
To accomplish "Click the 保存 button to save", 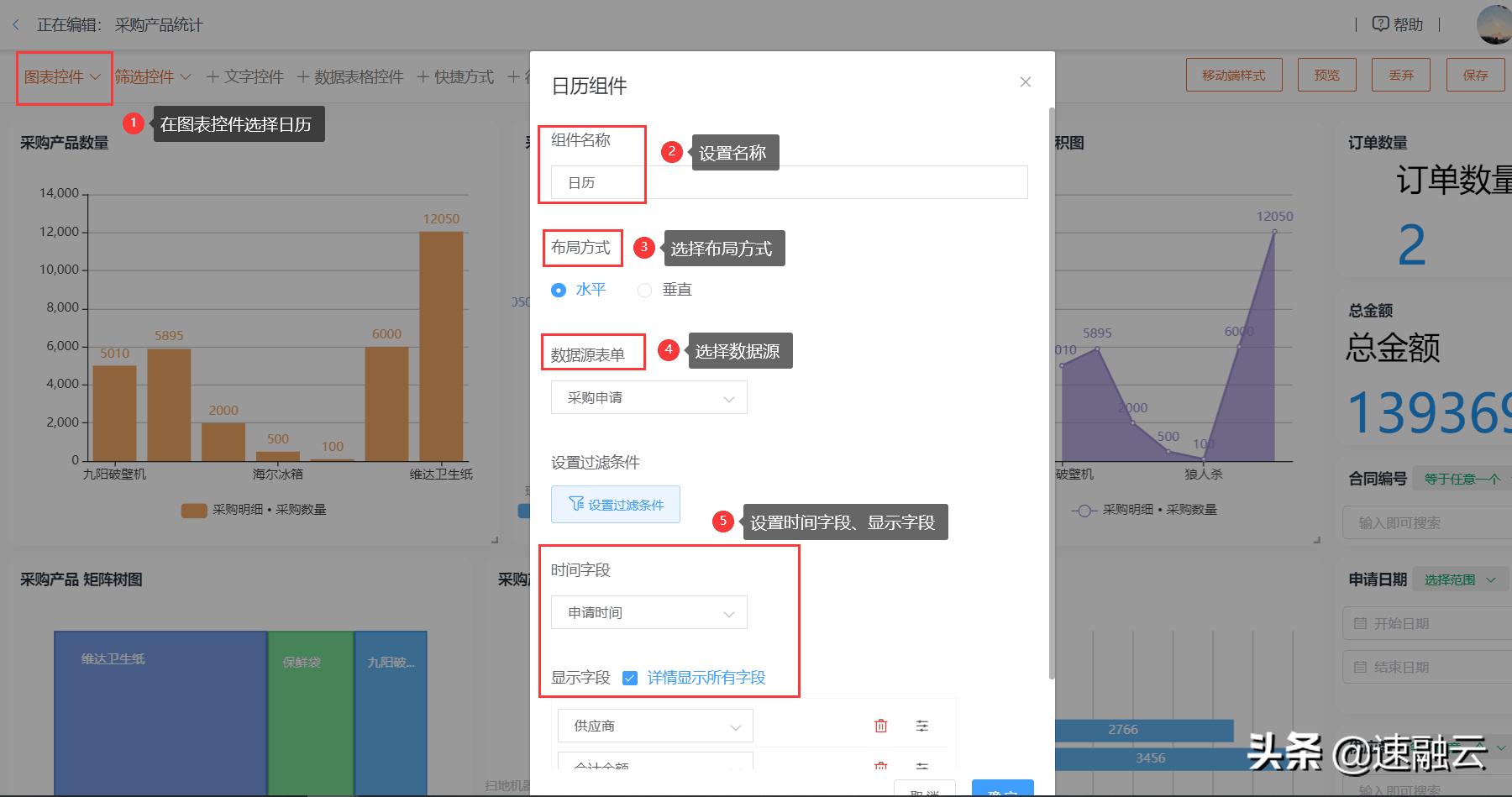I will (1475, 74).
